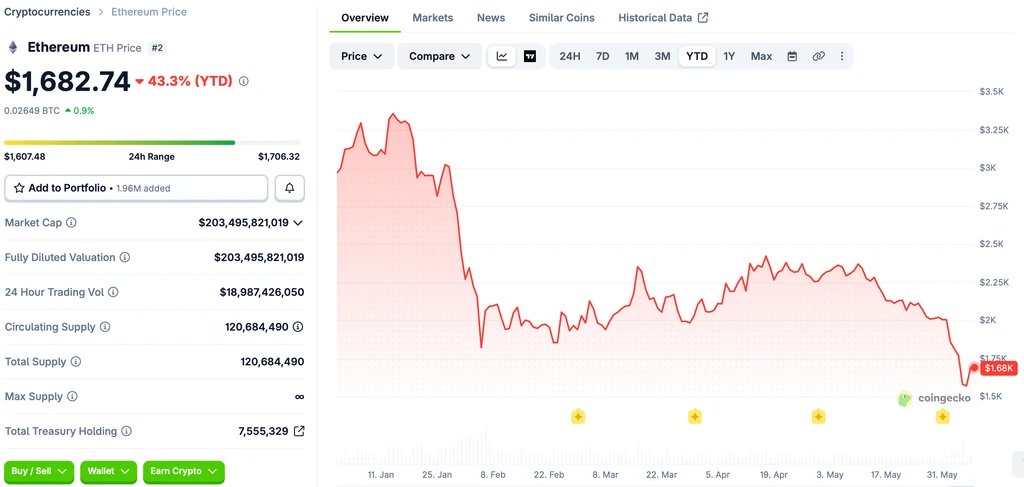The width and height of the screenshot is (1024, 487).
Task: Click the price alert bell icon
Action: tap(290, 188)
